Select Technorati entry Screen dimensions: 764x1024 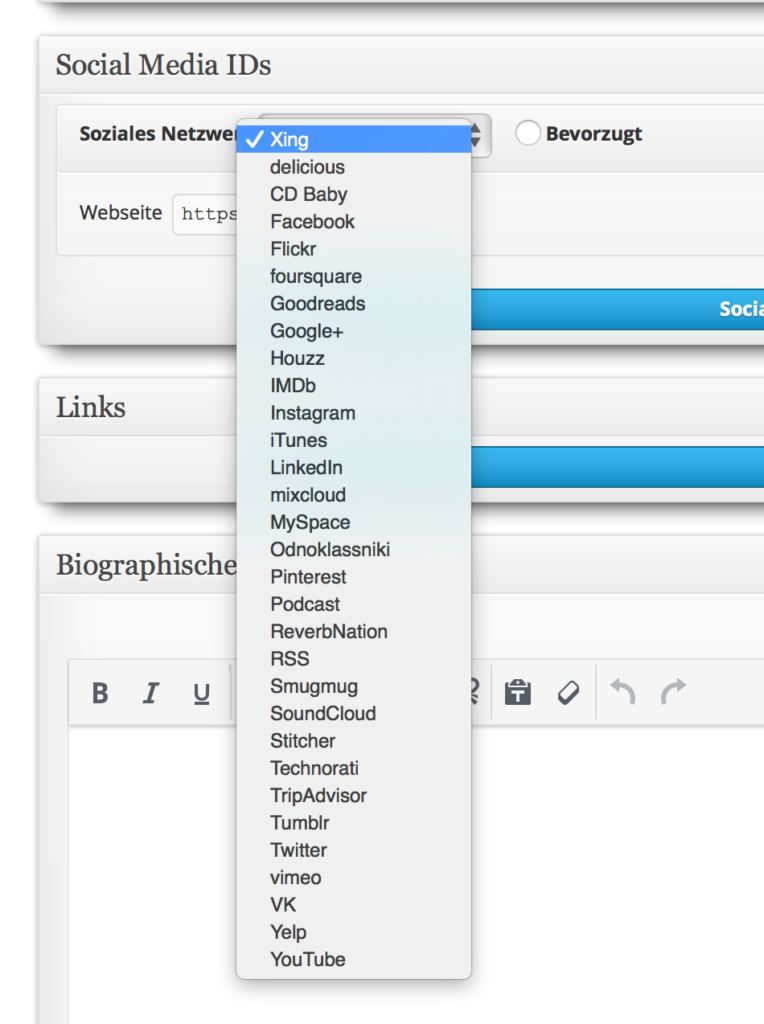[353, 768]
